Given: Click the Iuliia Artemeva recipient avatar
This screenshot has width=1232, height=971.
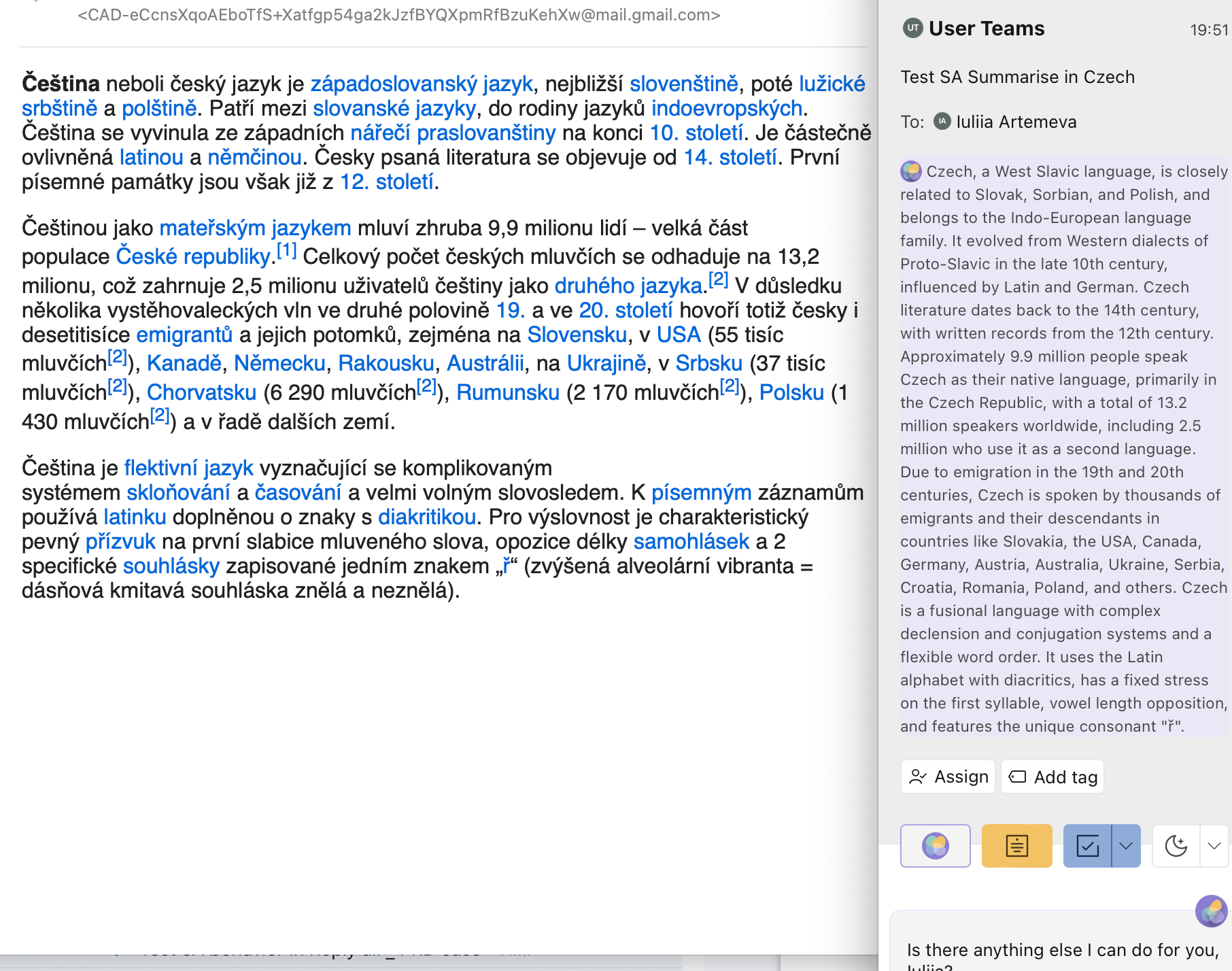Looking at the screenshot, I should tap(942, 122).
